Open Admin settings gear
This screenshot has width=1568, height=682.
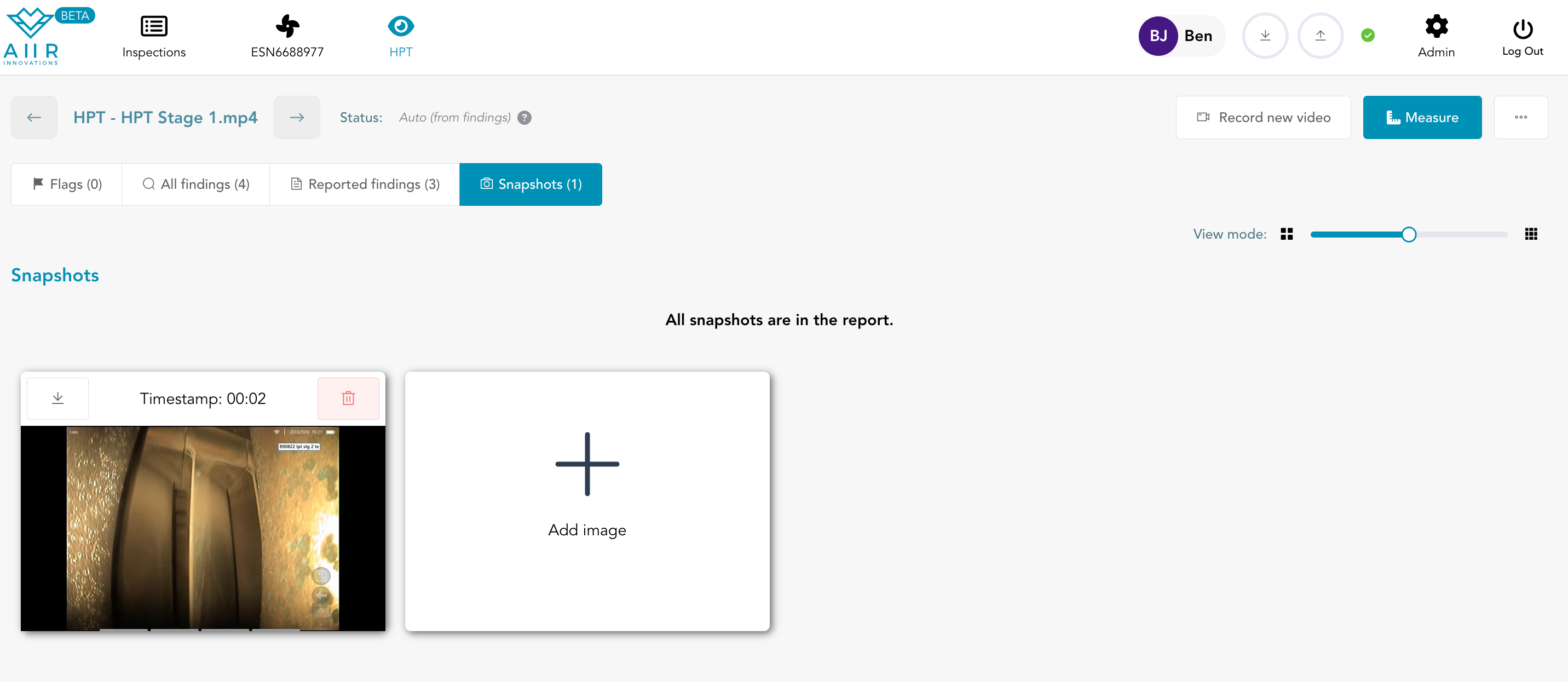(1436, 27)
